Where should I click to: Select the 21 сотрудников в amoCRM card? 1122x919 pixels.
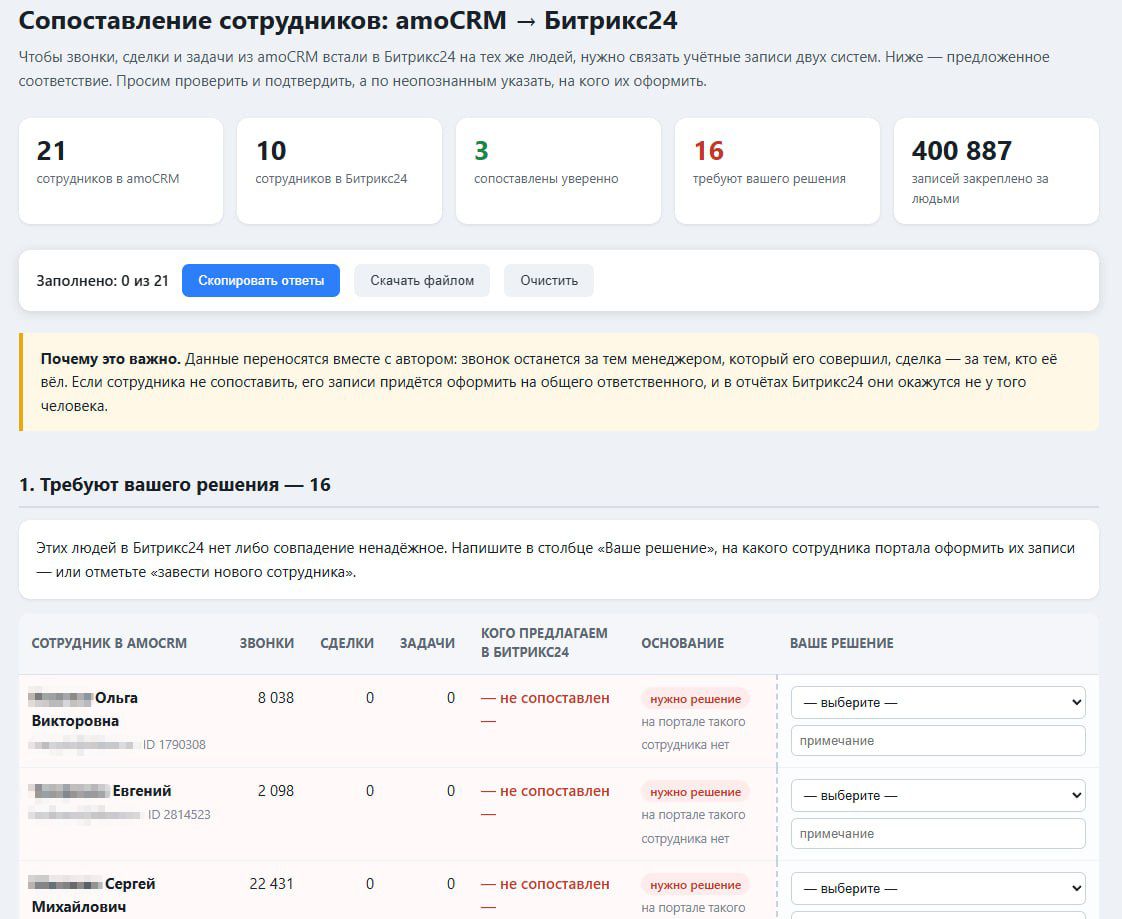coord(121,171)
